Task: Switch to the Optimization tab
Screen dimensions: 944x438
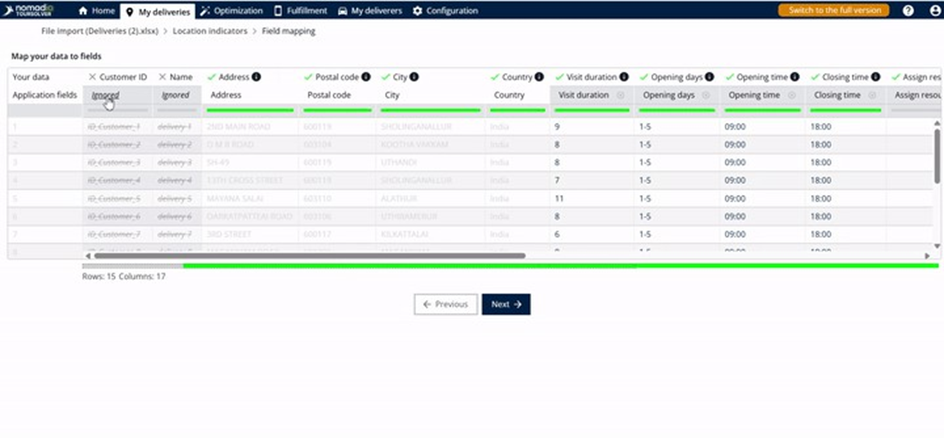Action: 232,10
